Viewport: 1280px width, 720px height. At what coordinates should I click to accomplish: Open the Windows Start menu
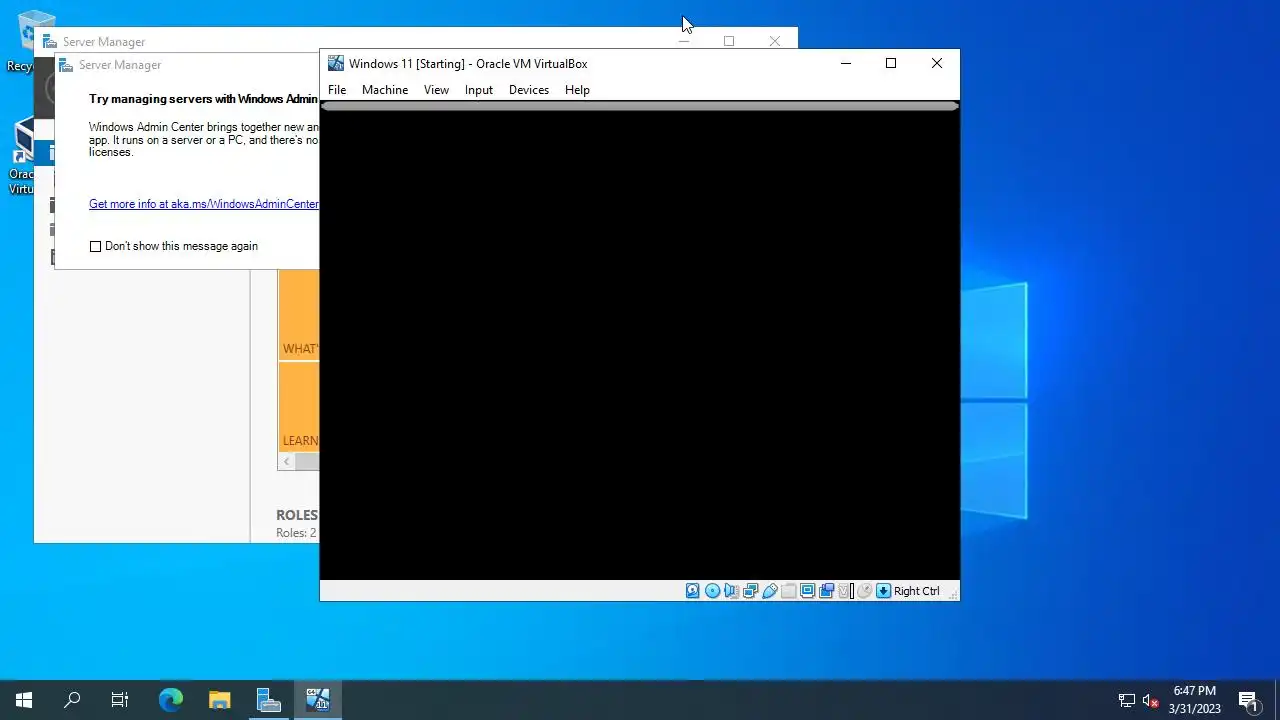24,700
